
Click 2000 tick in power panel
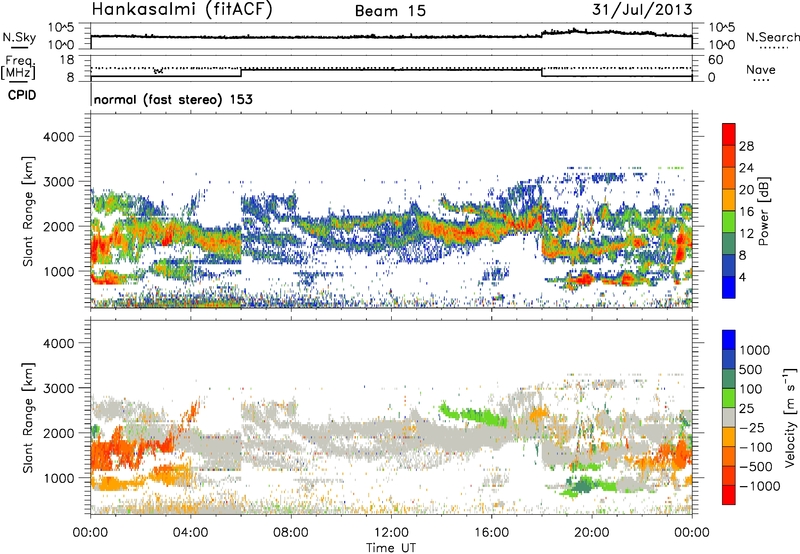[58, 226]
